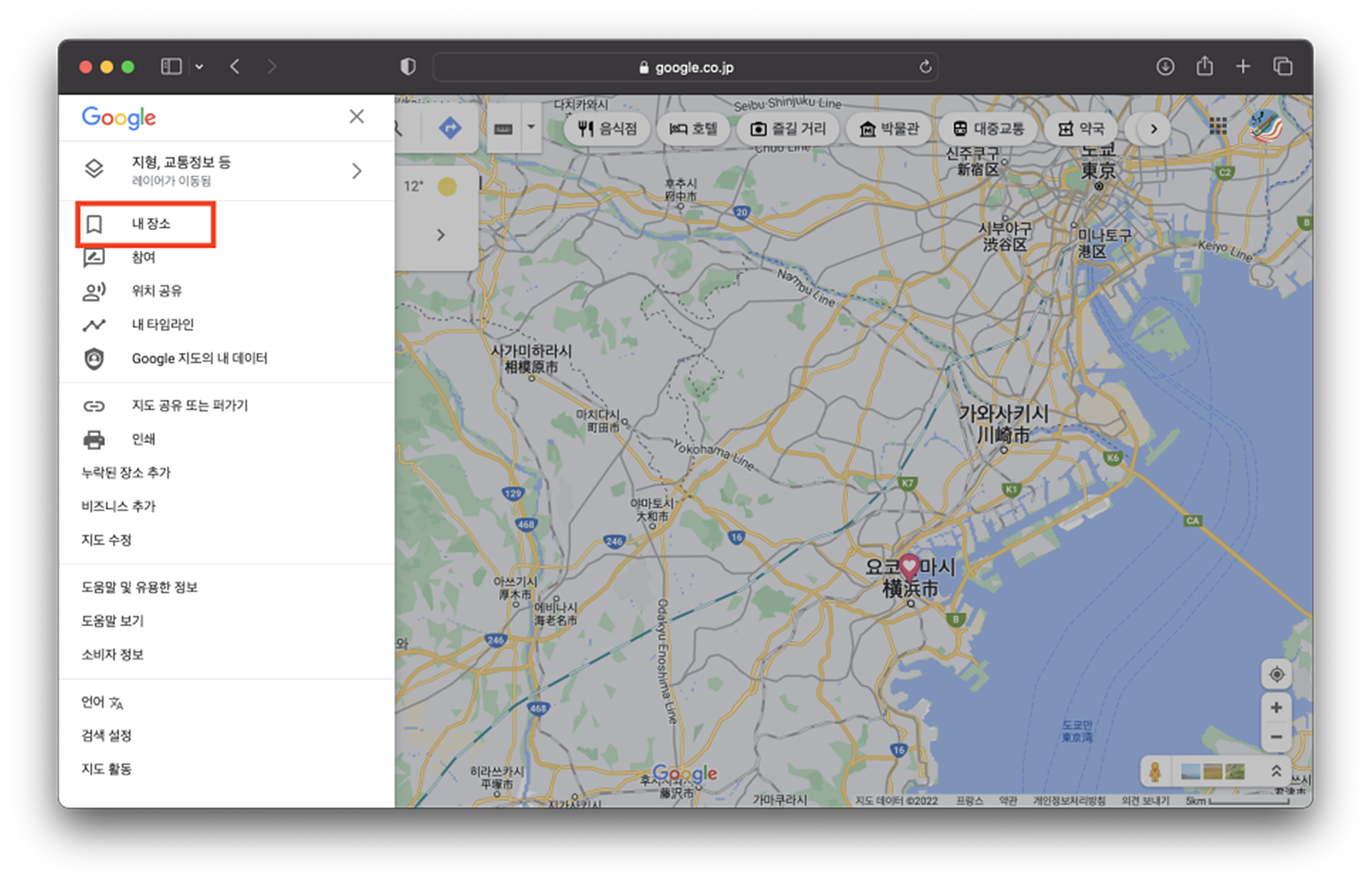
Task: Select the 호텔 category chip
Action: [x=693, y=129]
